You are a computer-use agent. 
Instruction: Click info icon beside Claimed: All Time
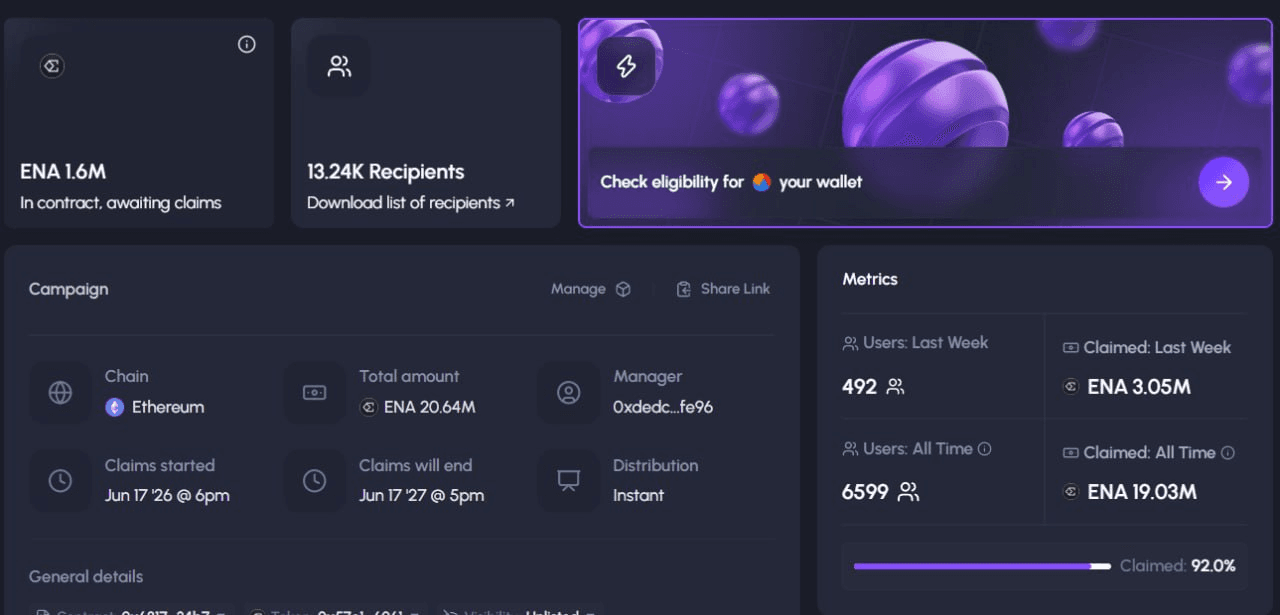click(1228, 452)
